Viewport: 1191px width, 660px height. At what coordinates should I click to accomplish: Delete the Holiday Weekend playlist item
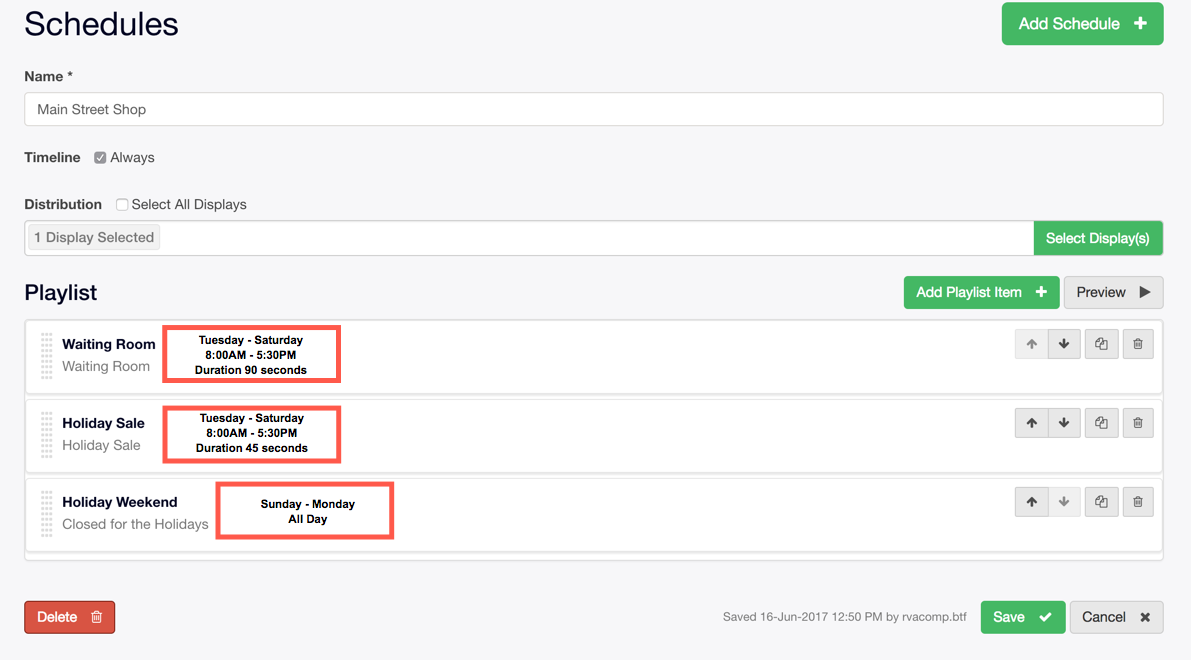tap(1138, 502)
